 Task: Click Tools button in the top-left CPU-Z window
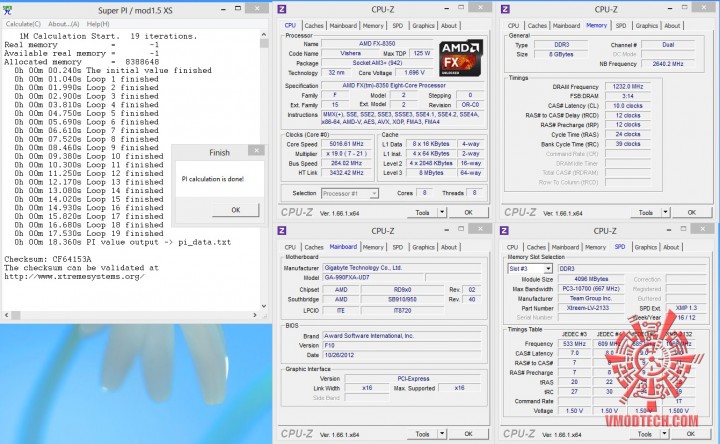422,213
